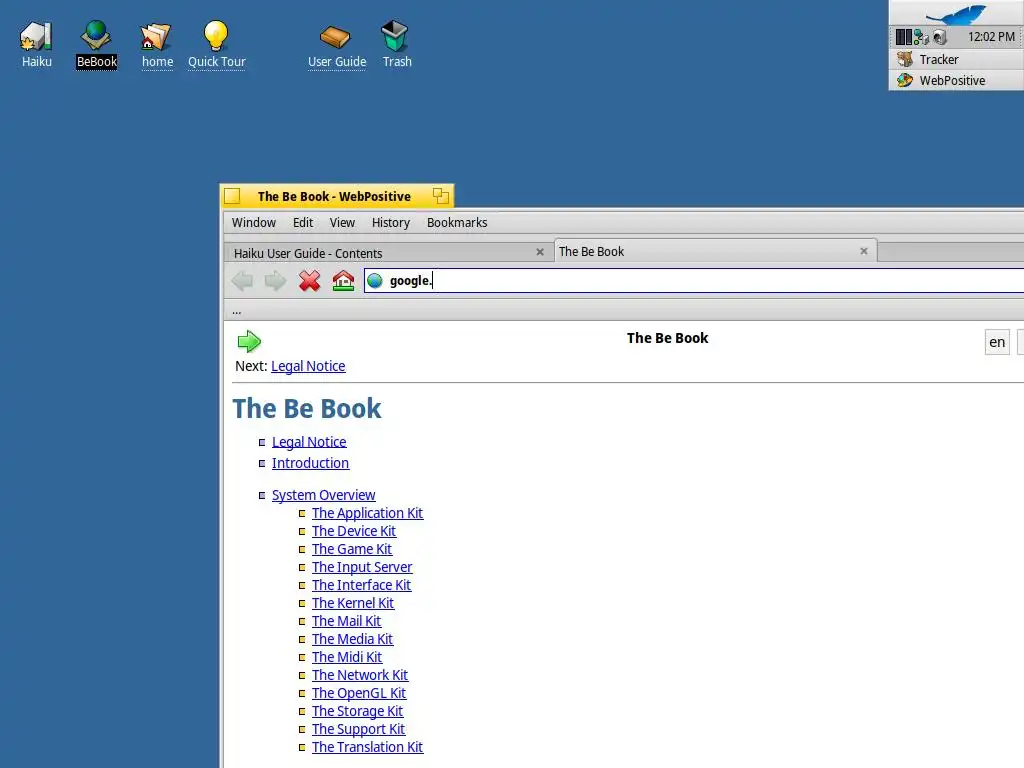1024x768 pixels.
Task: Click the network status tray icon
Action: click(921, 37)
